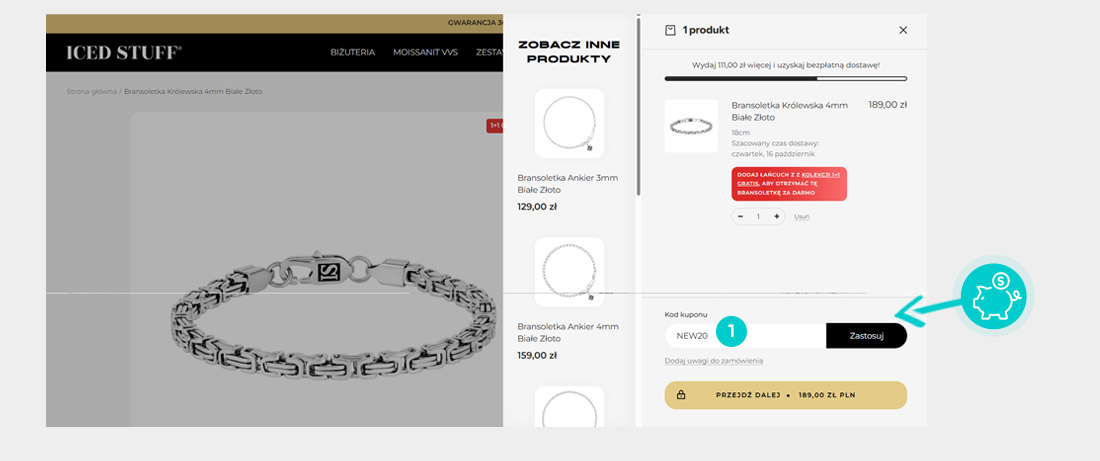Viewport: 1100px width, 461px height.
Task: Open Dodaj uwagi do zamówienia link
Action: point(713,361)
